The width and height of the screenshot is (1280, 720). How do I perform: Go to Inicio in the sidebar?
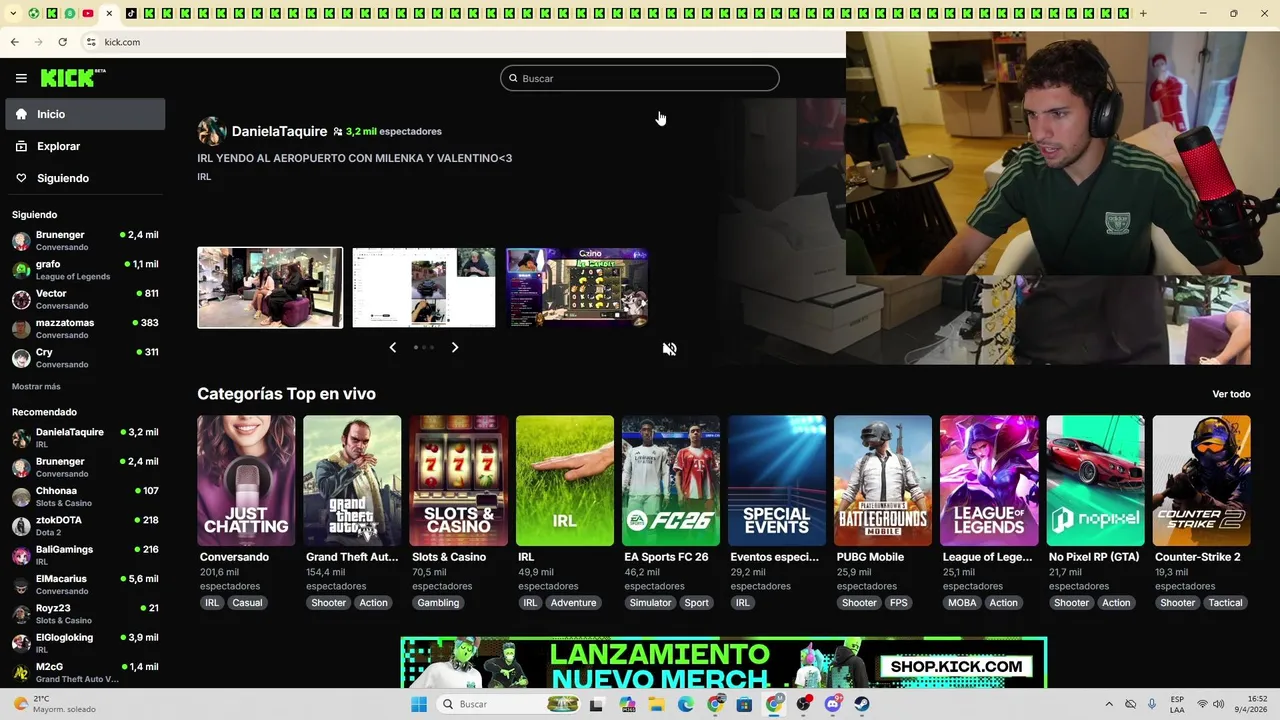[x=85, y=114]
